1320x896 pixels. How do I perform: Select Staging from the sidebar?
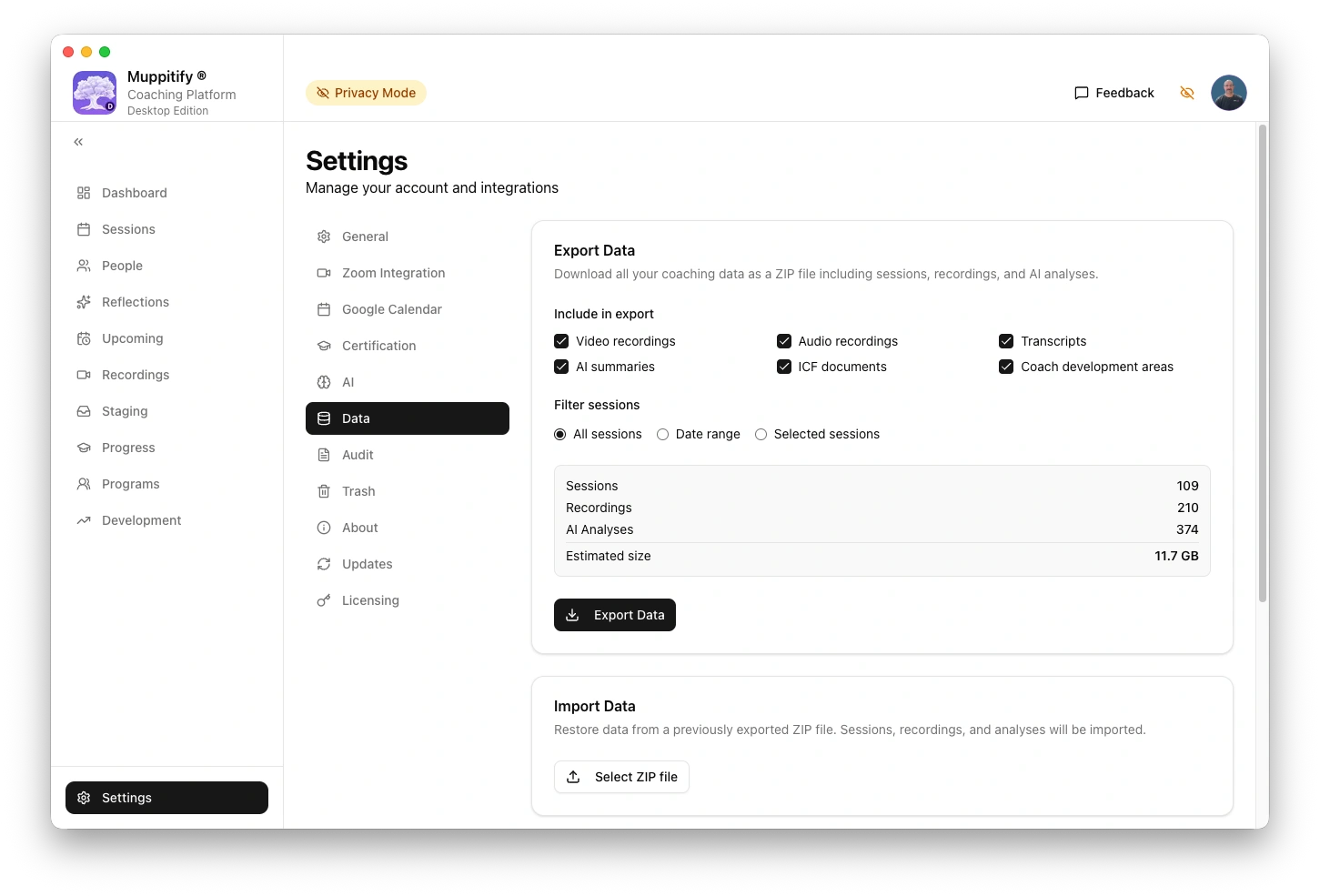click(x=124, y=411)
